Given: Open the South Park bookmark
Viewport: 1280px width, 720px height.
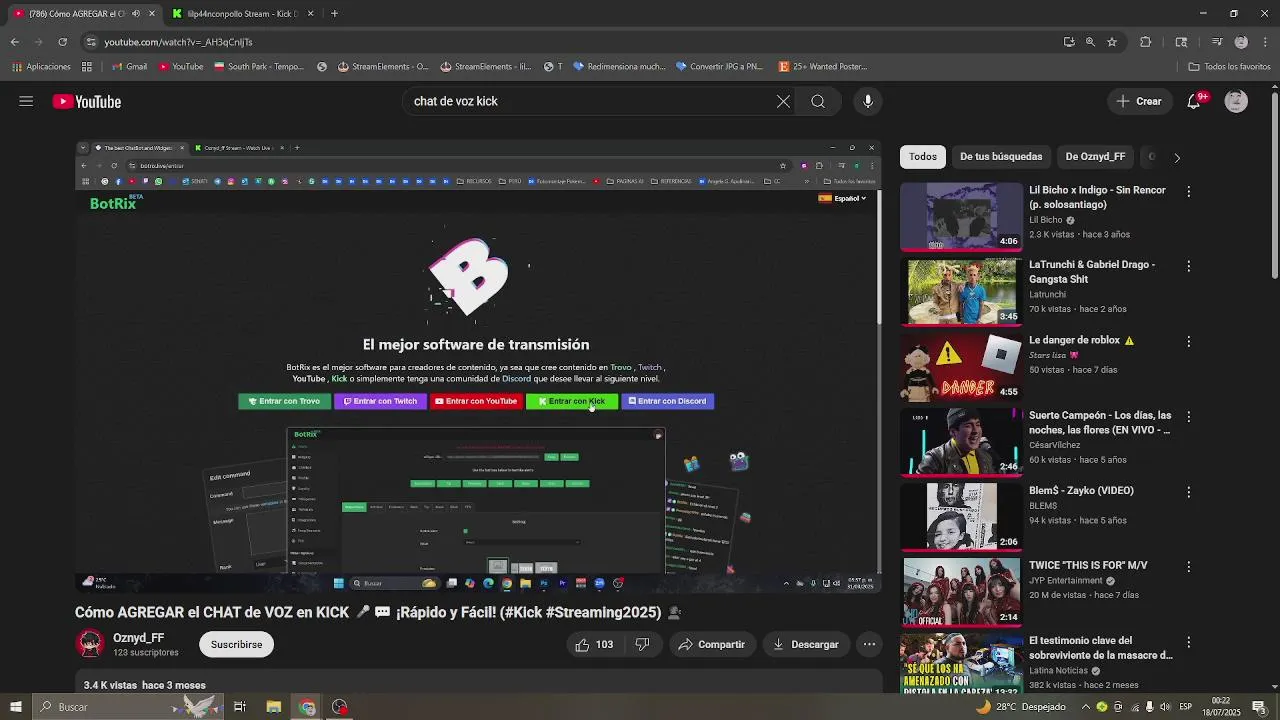Looking at the screenshot, I should click(259, 67).
